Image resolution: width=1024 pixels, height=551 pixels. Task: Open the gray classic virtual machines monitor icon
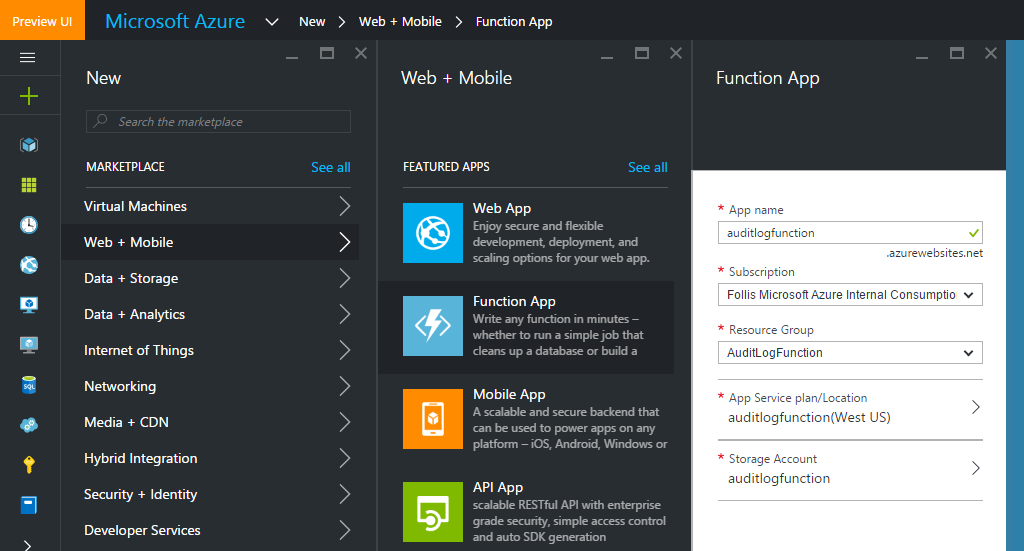[29, 345]
